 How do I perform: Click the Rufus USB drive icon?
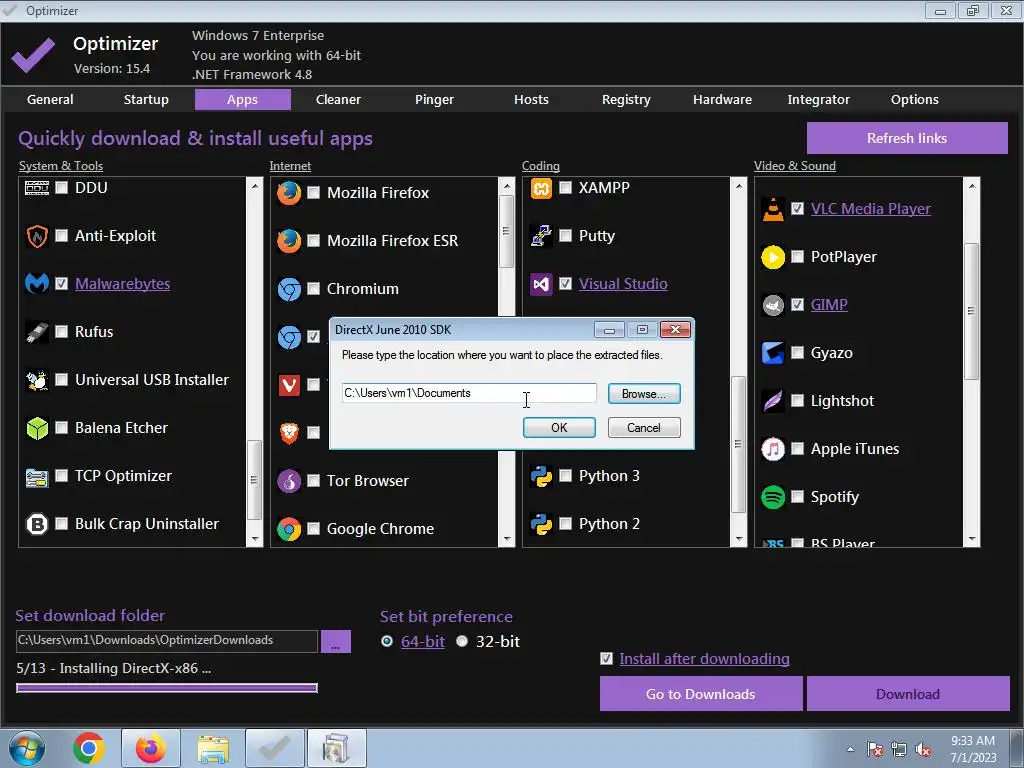pyautogui.click(x=37, y=332)
